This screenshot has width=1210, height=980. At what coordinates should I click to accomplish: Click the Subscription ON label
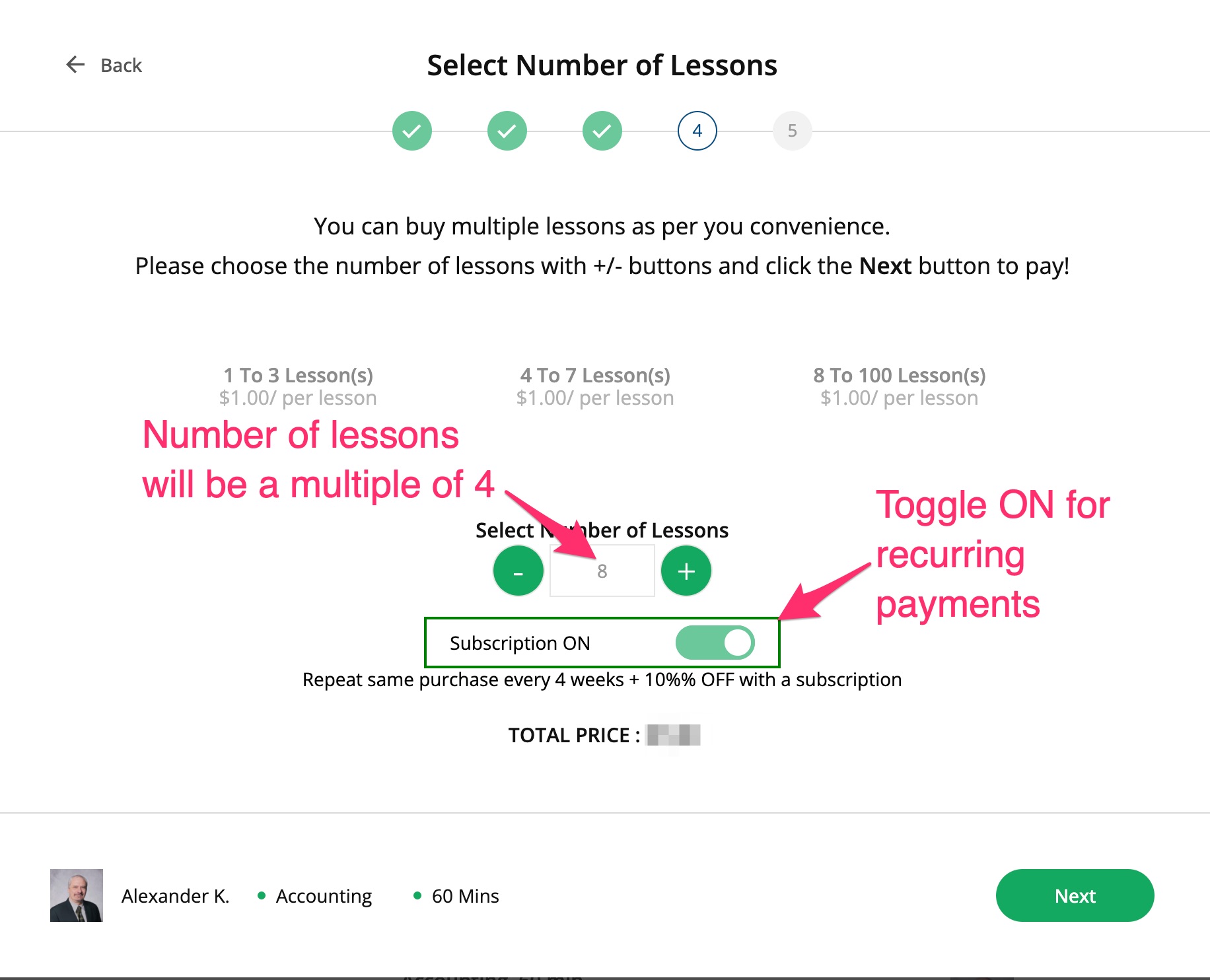520,643
